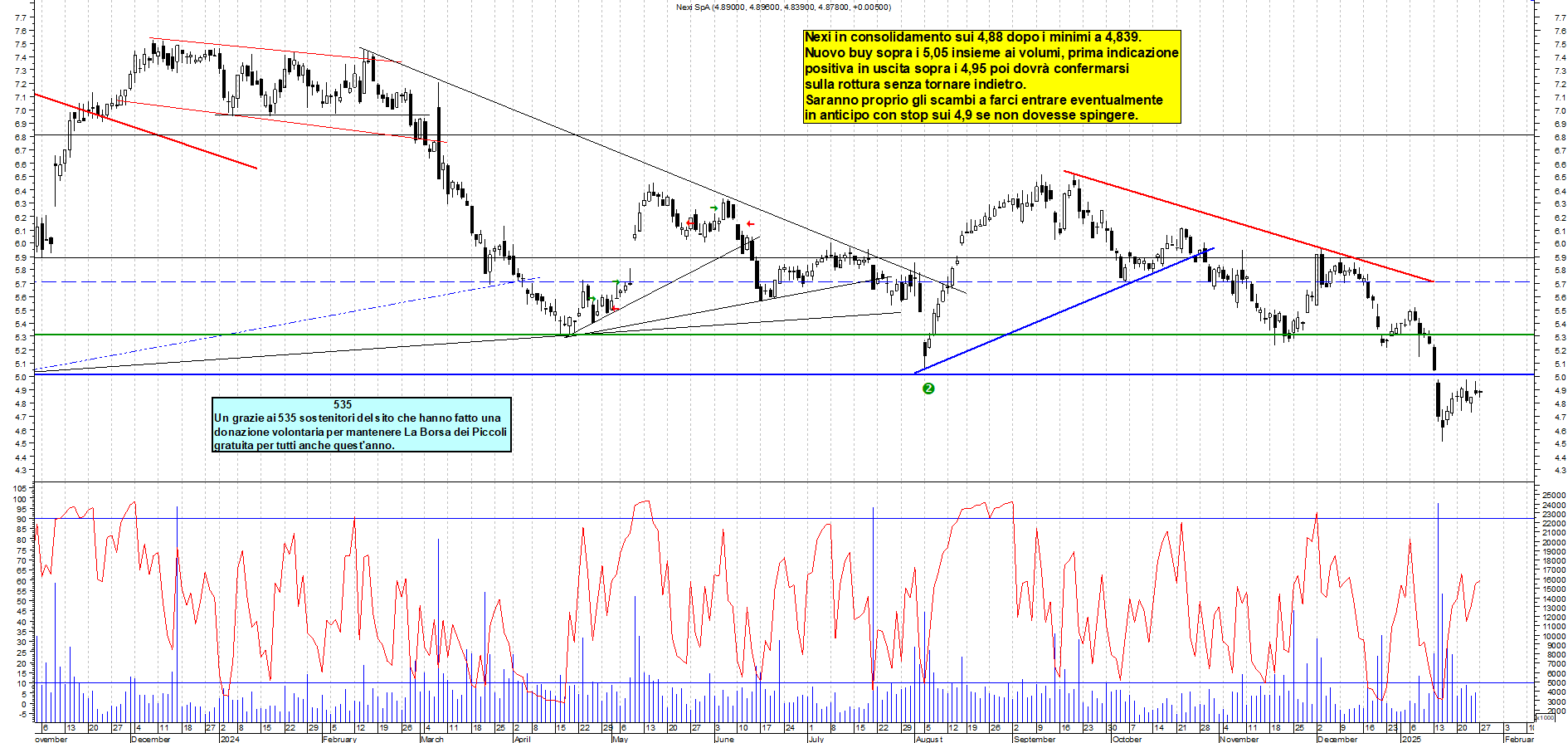
Task: Click the October label on time axis
Action: coord(1127,739)
